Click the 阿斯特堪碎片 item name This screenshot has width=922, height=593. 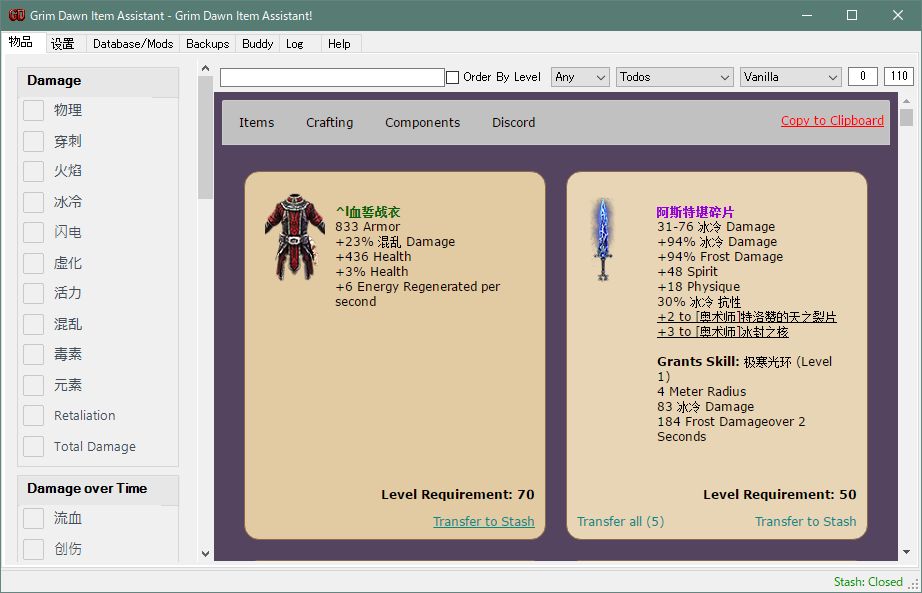tap(695, 212)
